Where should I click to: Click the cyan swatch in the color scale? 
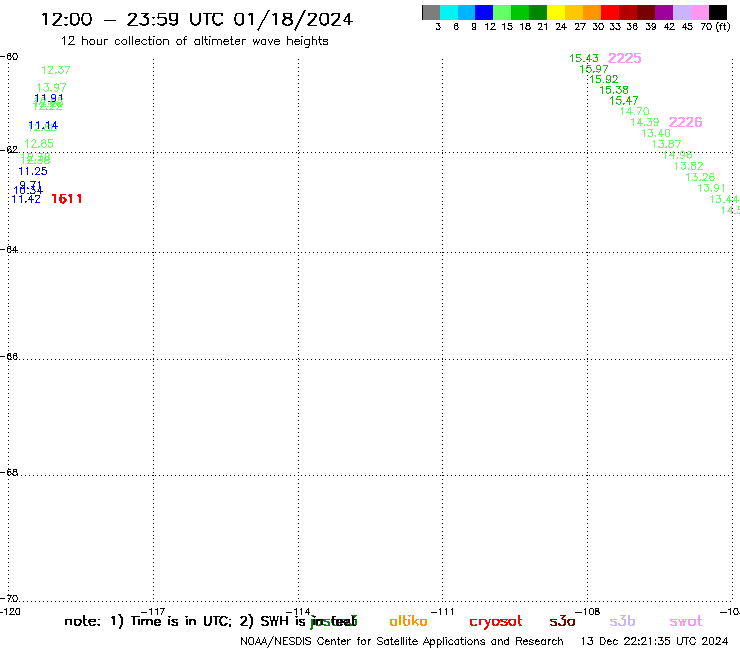(x=449, y=12)
